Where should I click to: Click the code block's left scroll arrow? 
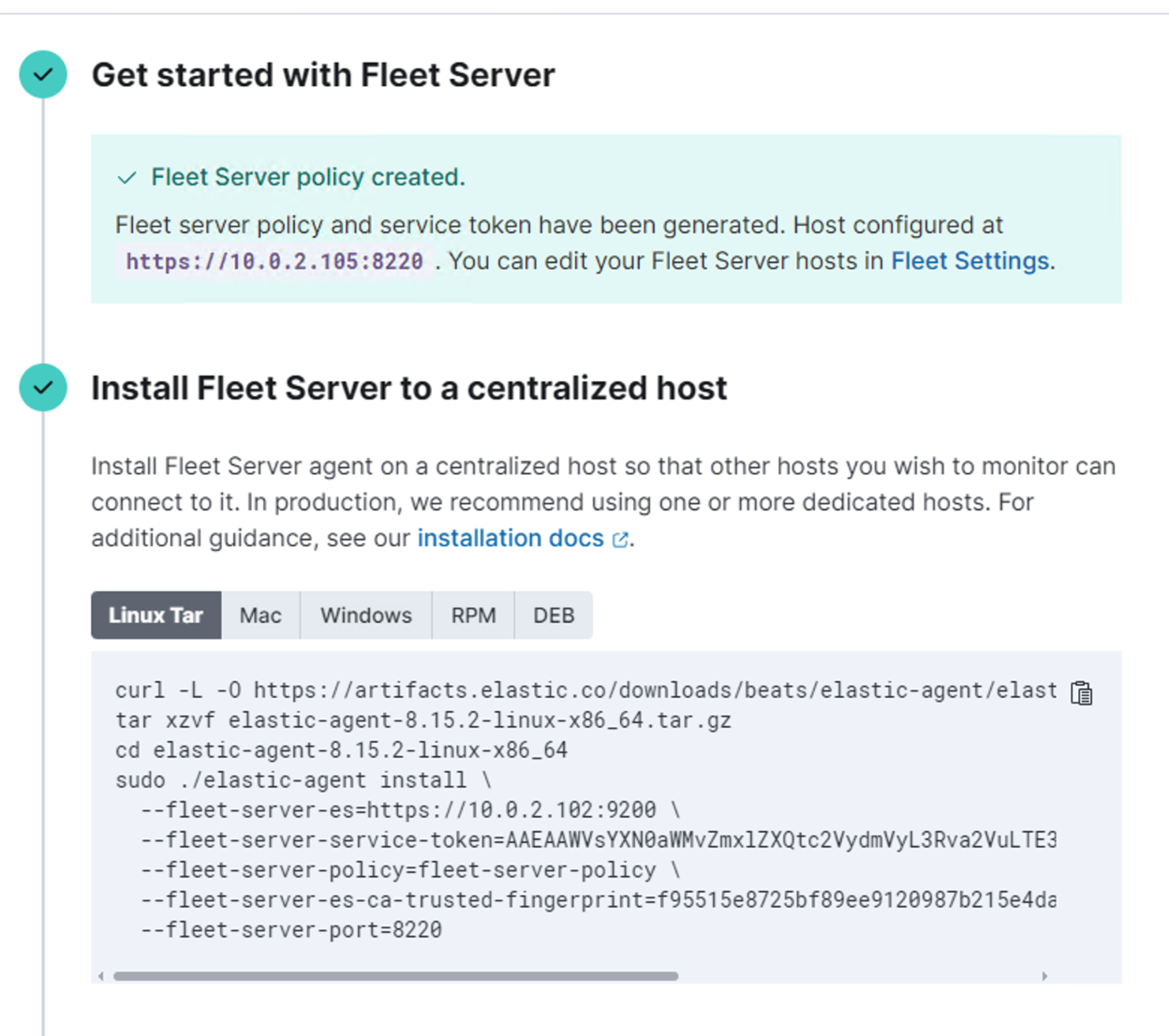point(101,976)
